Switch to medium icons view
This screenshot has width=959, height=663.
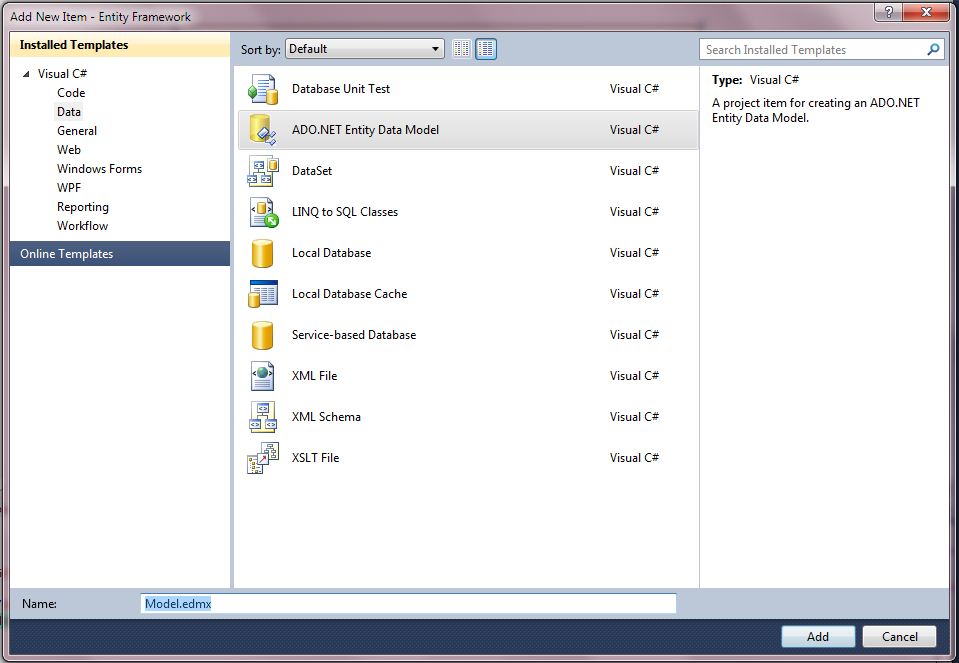click(x=484, y=48)
